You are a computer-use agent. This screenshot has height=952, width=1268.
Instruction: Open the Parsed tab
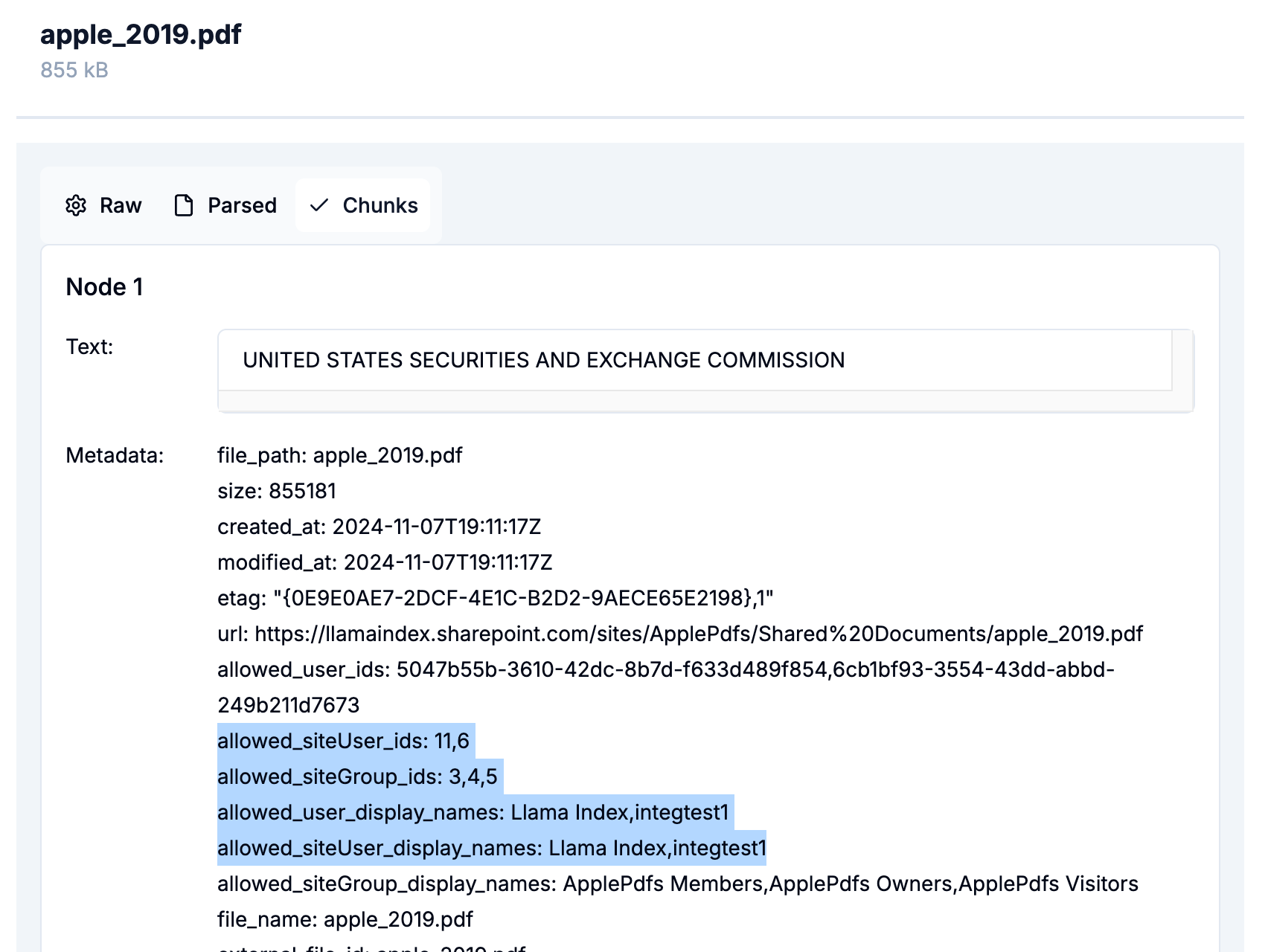tap(242, 205)
